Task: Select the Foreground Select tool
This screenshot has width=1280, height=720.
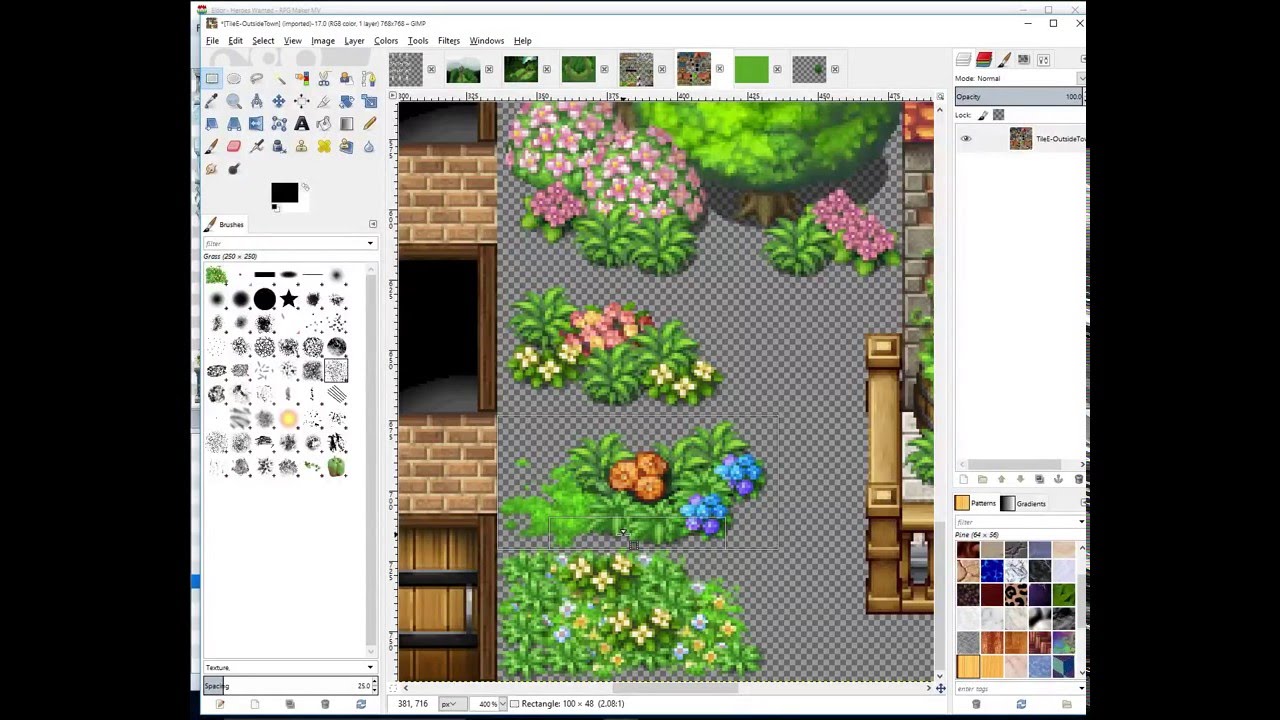Action: pos(347,78)
